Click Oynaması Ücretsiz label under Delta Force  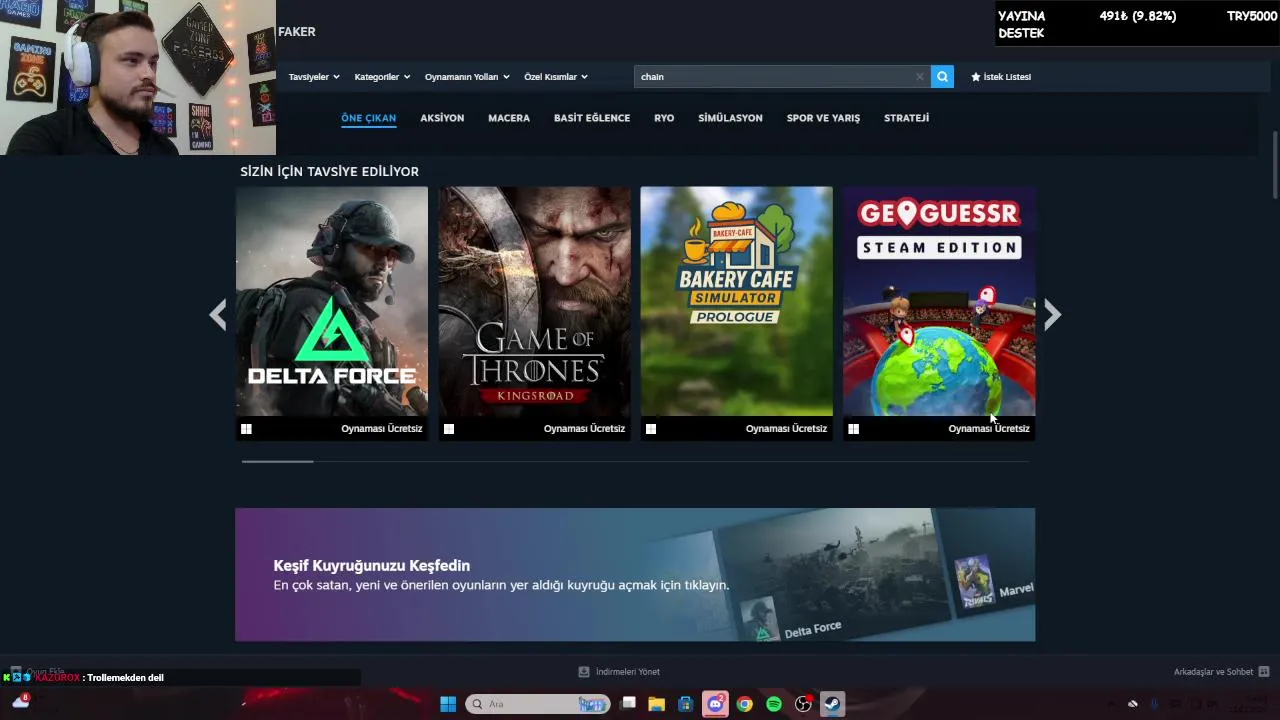(382, 429)
